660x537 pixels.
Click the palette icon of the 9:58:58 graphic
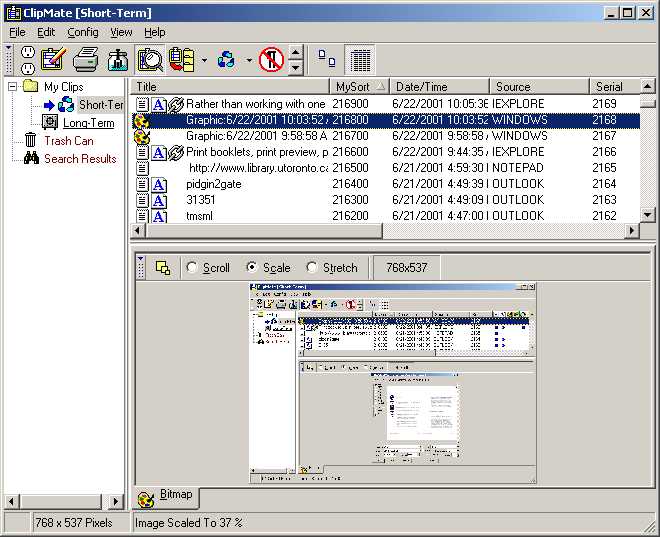coord(142,137)
